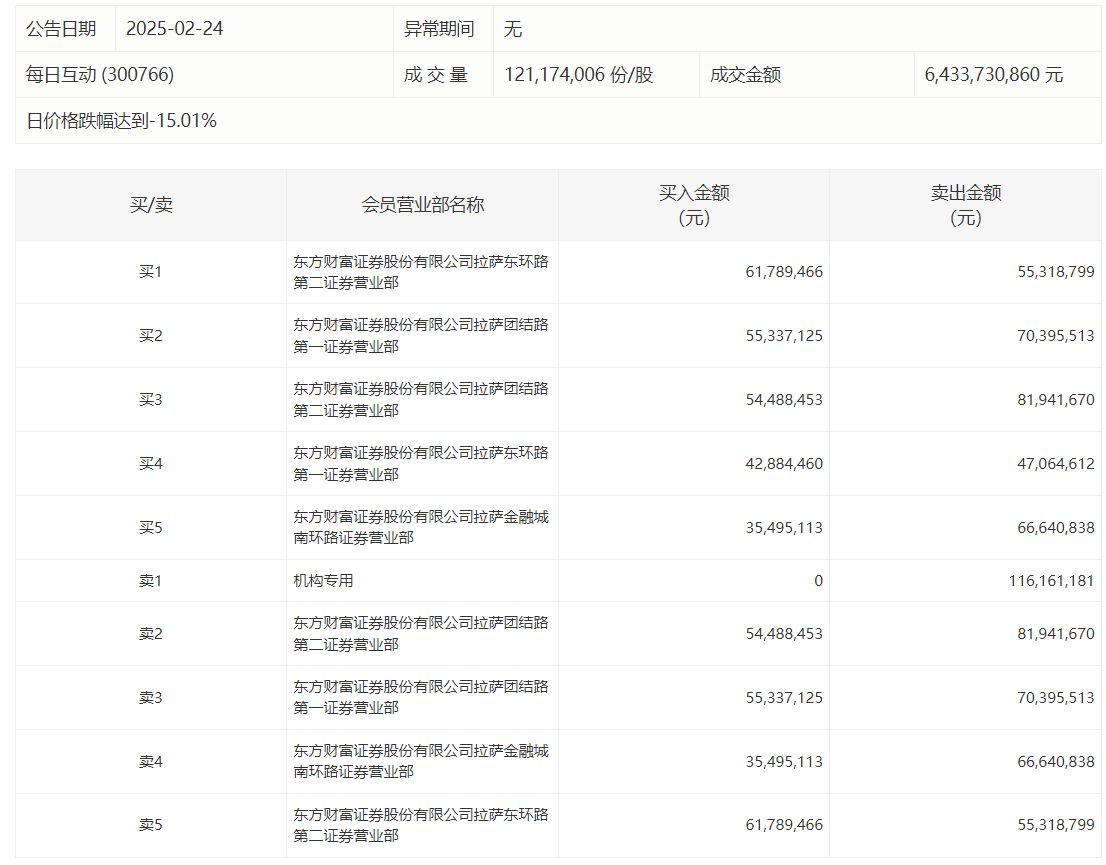This screenshot has height=865, width=1106.
Task: Click the 买入金额 (元) column header
Action: pyautogui.click(x=694, y=205)
